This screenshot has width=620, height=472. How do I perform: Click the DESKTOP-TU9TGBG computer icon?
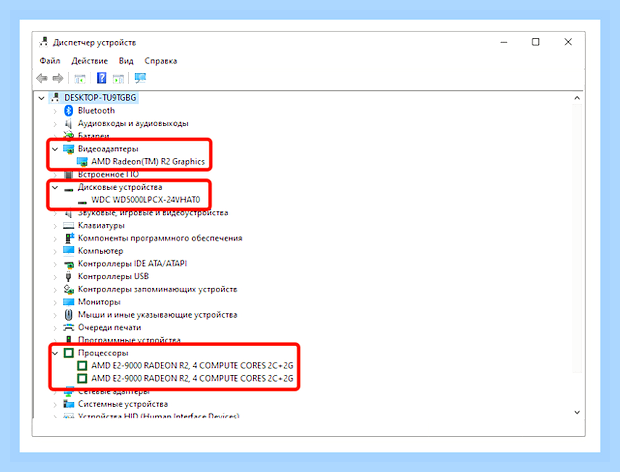[55, 97]
